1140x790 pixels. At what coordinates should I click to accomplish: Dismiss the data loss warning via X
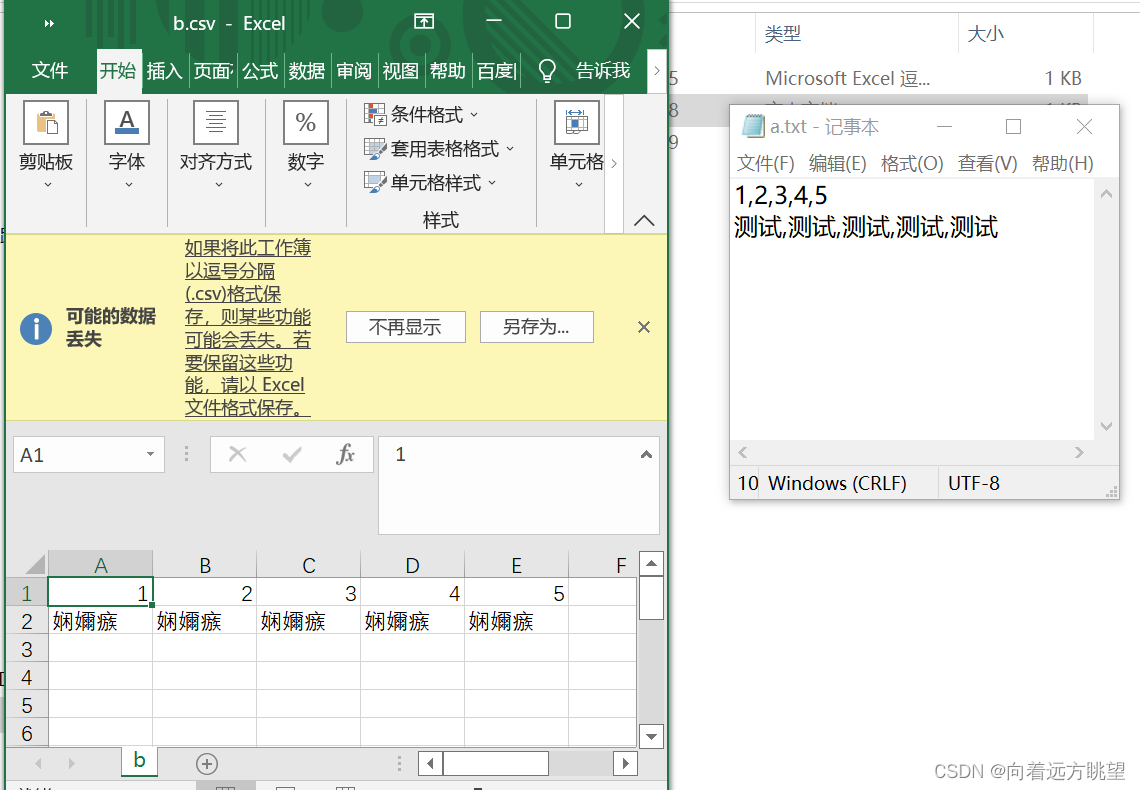click(643, 326)
